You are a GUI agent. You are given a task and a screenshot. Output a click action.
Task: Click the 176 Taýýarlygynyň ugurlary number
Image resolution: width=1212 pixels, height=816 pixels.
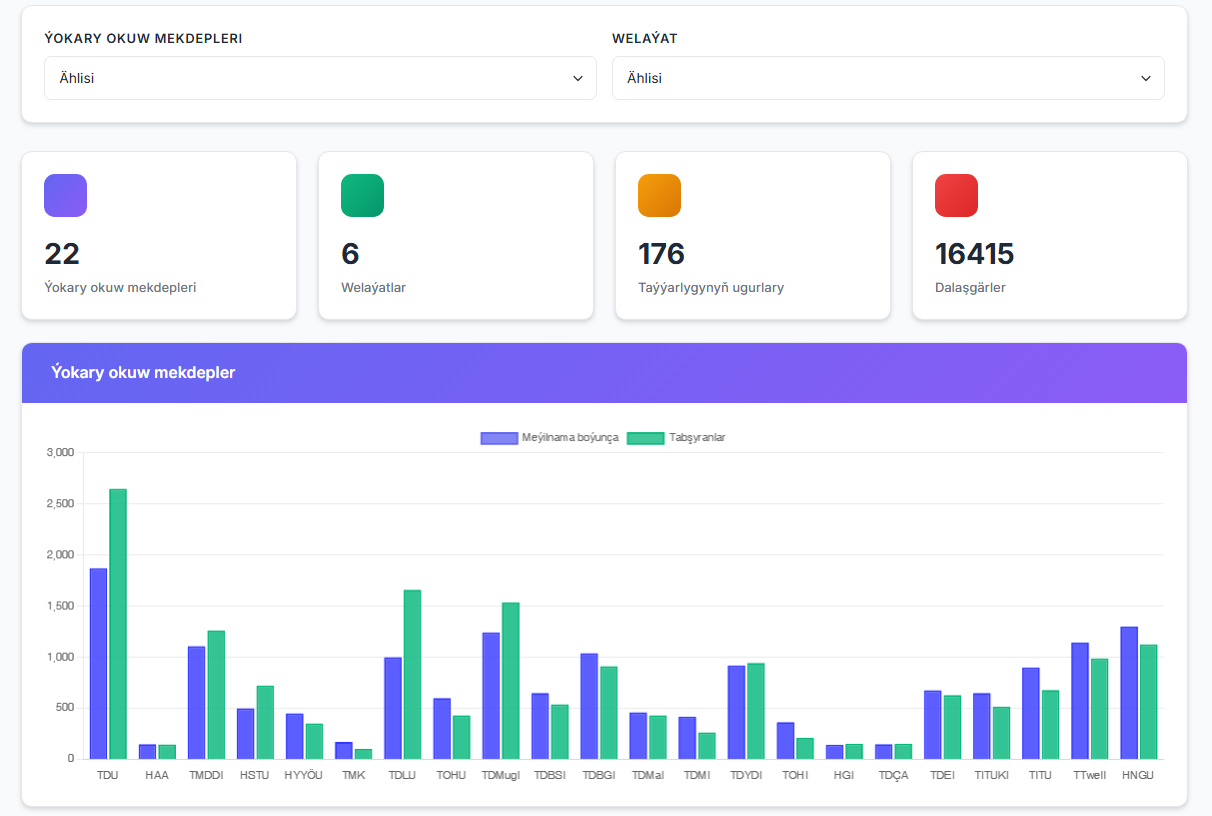click(x=661, y=254)
